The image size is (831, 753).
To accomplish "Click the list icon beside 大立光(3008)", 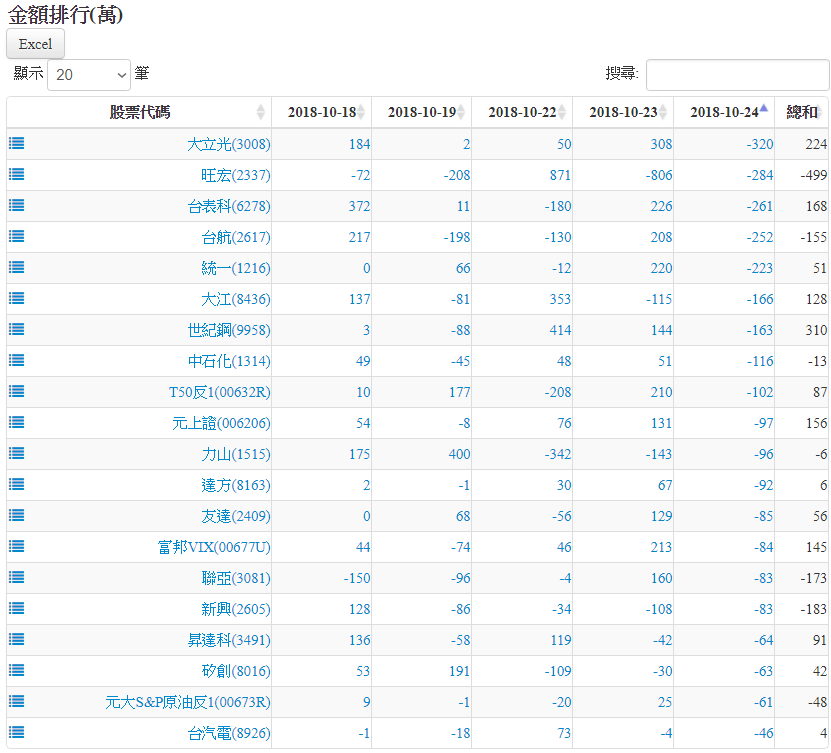I will coord(16,143).
